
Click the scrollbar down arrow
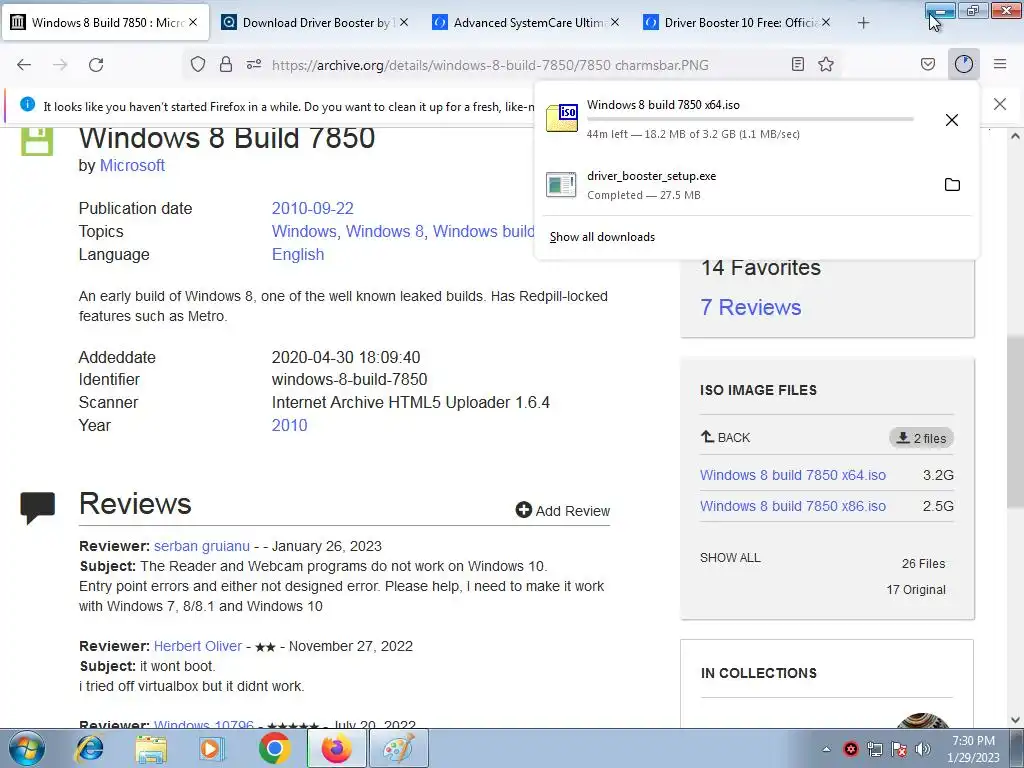tap(1015, 720)
